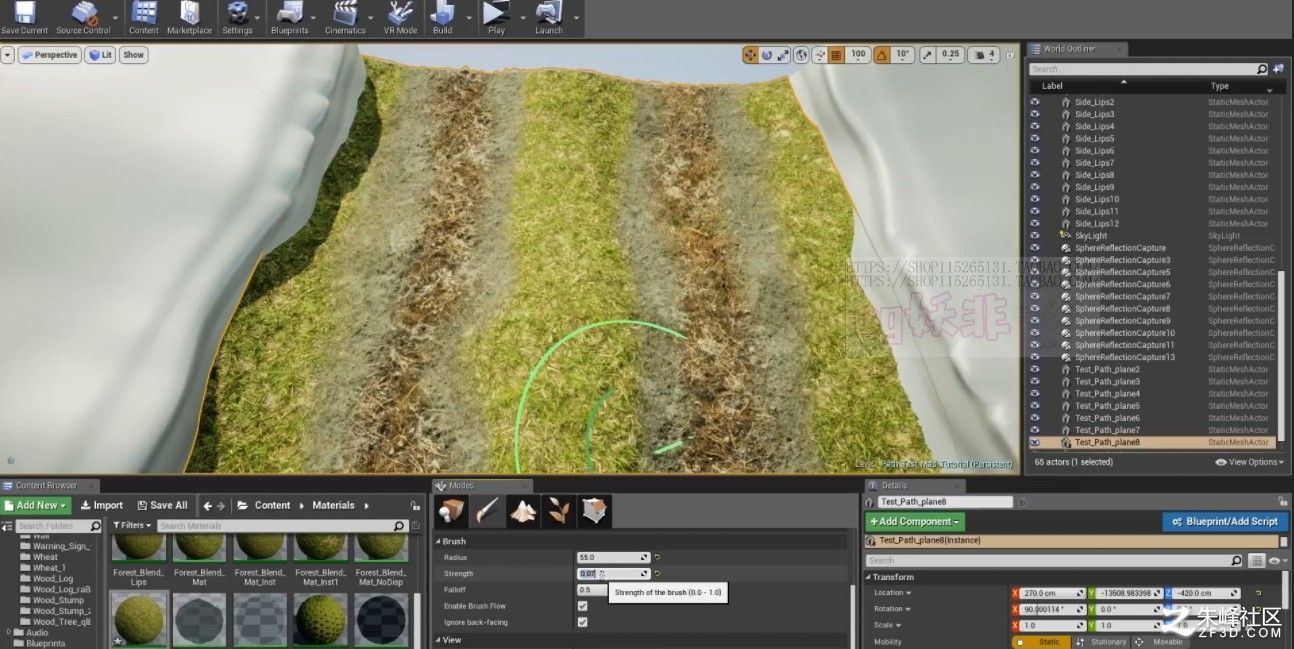Collapse the Brush section
Image resolution: width=1294 pixels, height=649 pixels.
(x=438, y=541)
